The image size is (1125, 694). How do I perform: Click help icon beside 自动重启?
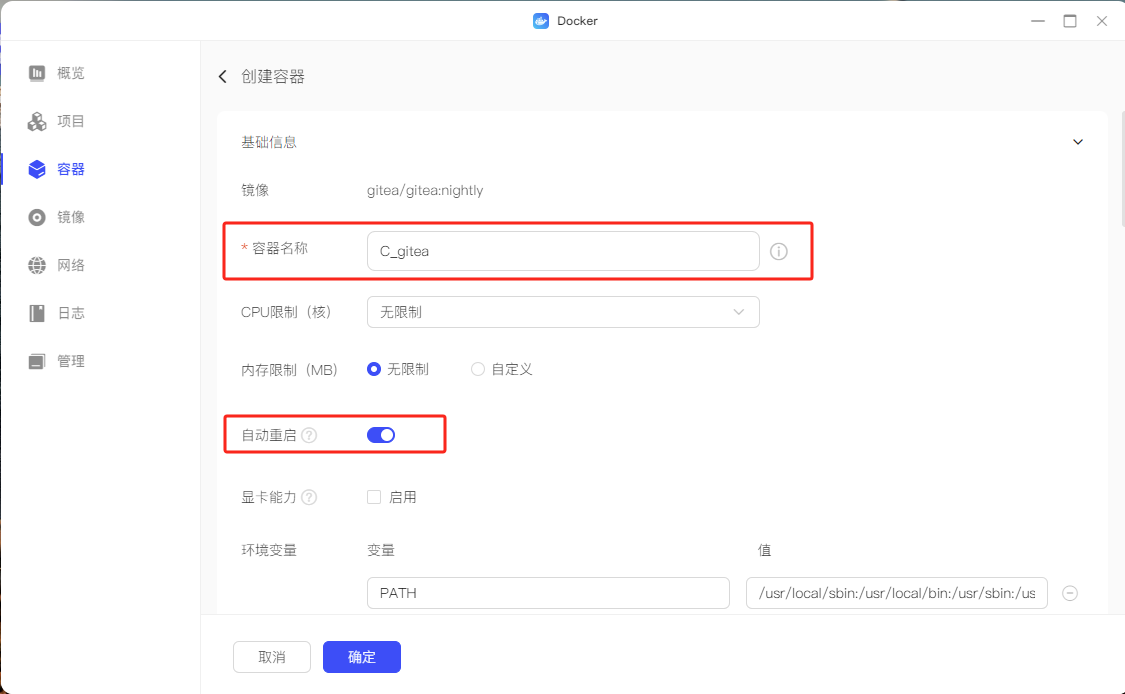[x=309, y=436]
